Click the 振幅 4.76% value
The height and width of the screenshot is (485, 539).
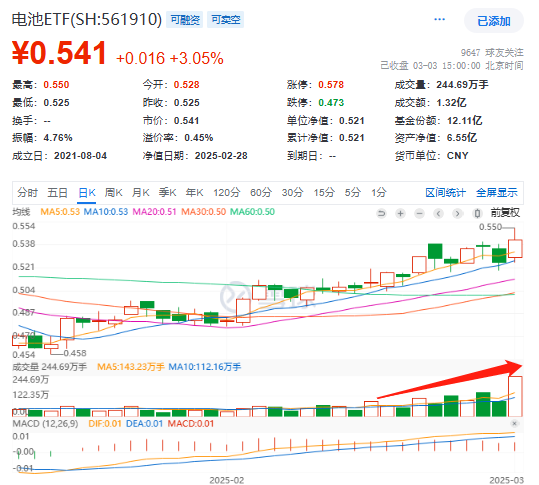click(x=58, y=138)
